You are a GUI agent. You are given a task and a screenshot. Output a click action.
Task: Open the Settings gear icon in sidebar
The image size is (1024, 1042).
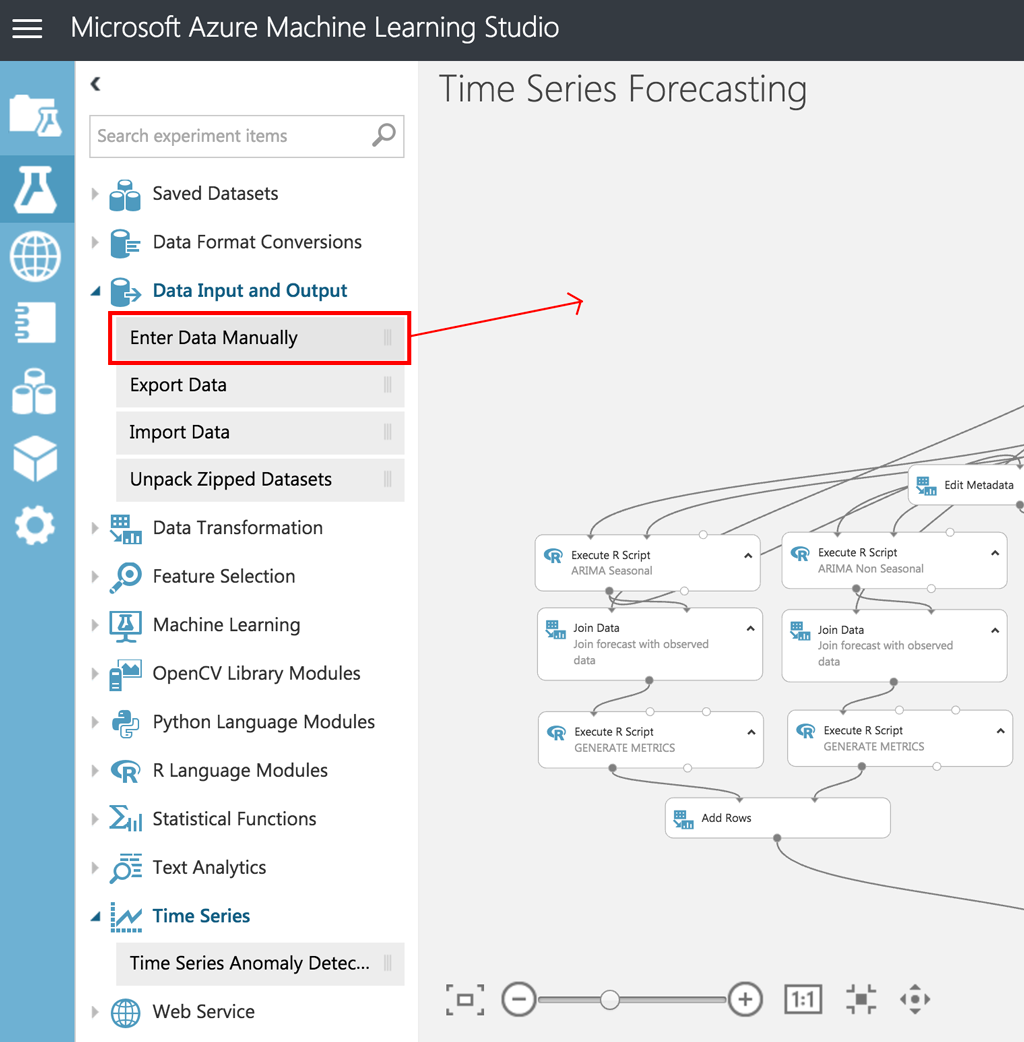(x=35, y=525)
